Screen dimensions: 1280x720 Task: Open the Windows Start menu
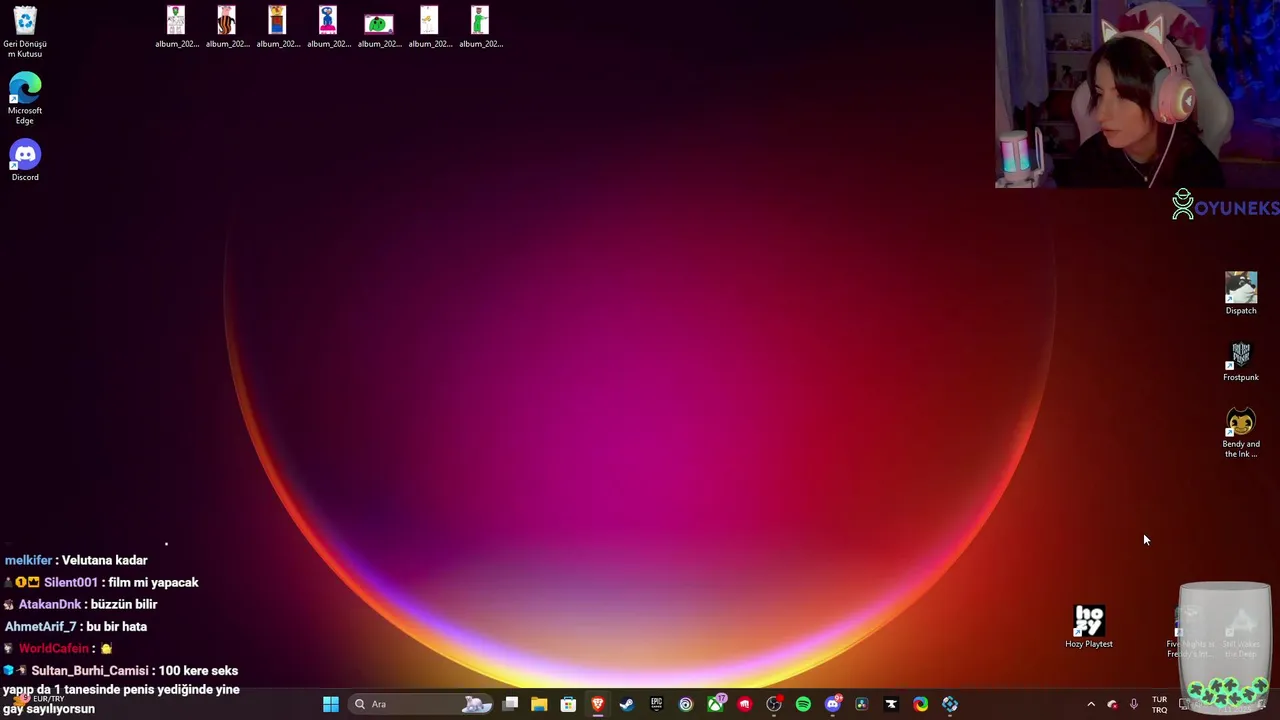(331, 704)
